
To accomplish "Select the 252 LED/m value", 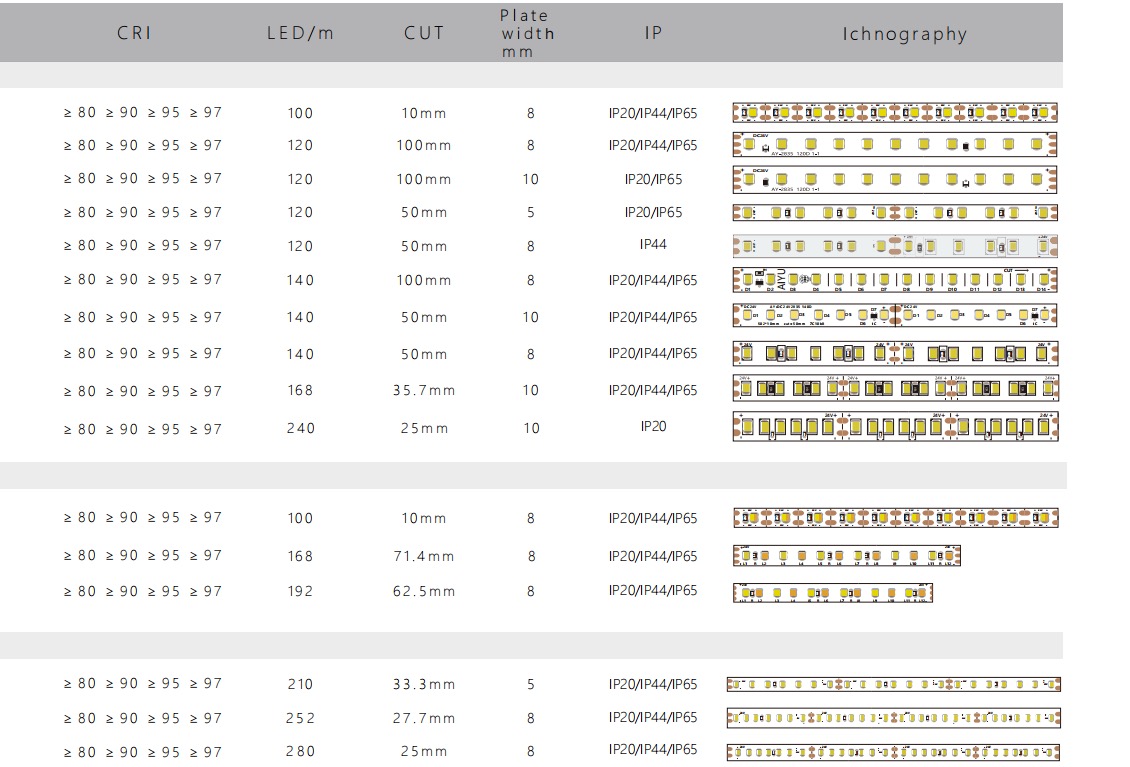I will pyautogui.click(x=300, y=719).
